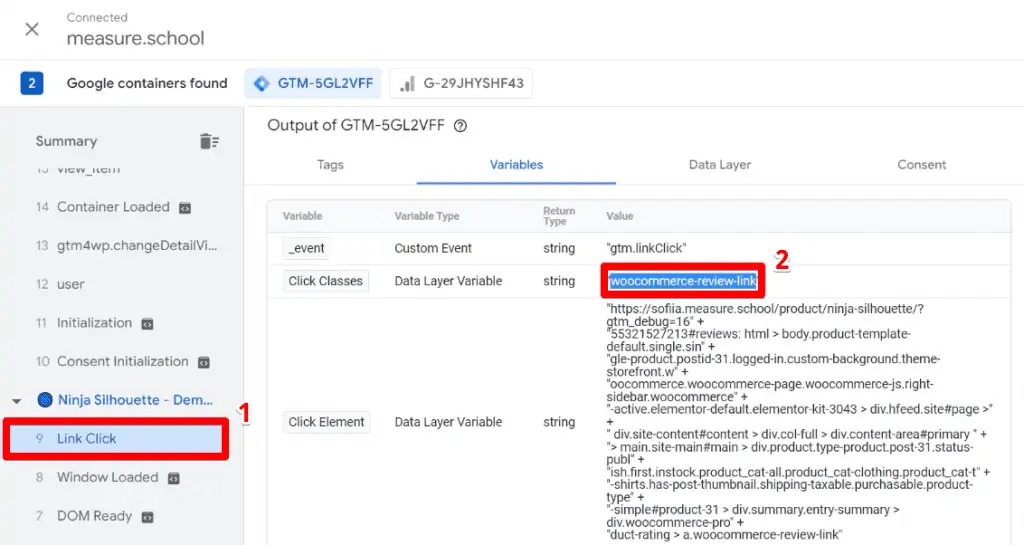The image size is (1024, 545).
Task: Select the Ninja Silhouette - Dem... page entry
Action: coord(135,399)
